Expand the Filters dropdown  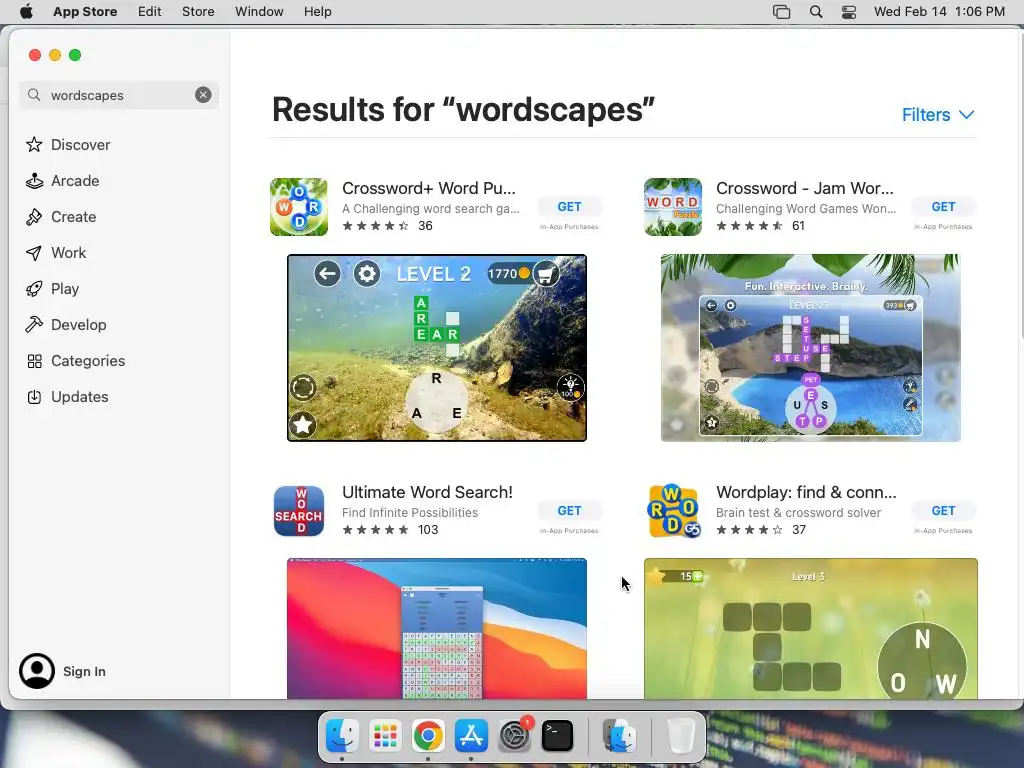[x=938, y=115]
